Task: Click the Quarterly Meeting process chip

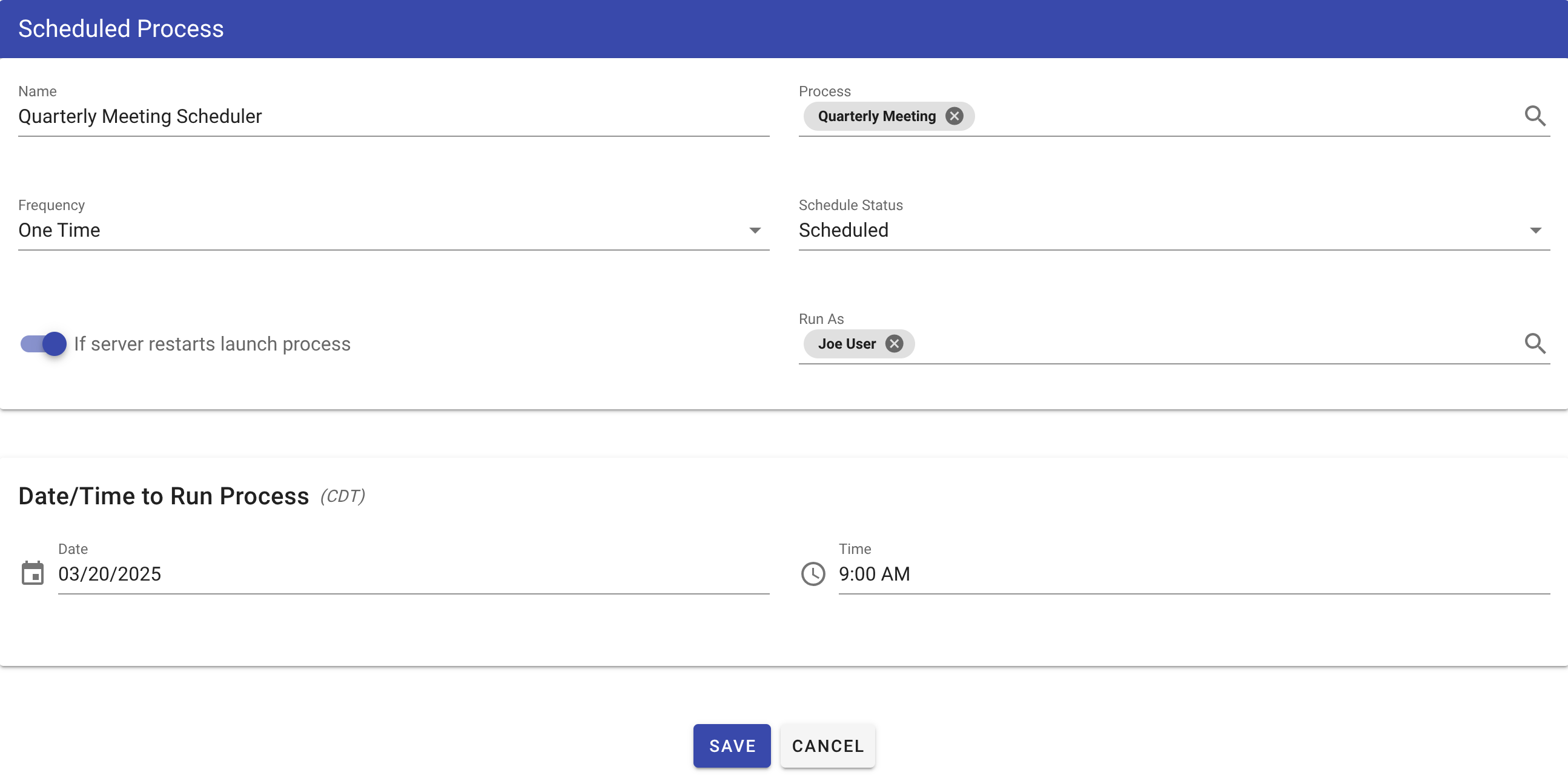Action: click(x=876, y=116)
